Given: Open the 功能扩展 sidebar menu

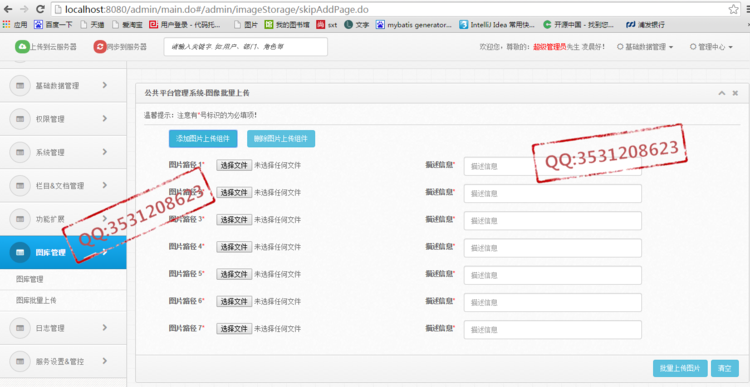Looking at the screenshot, I should click(x=63, y=219).
